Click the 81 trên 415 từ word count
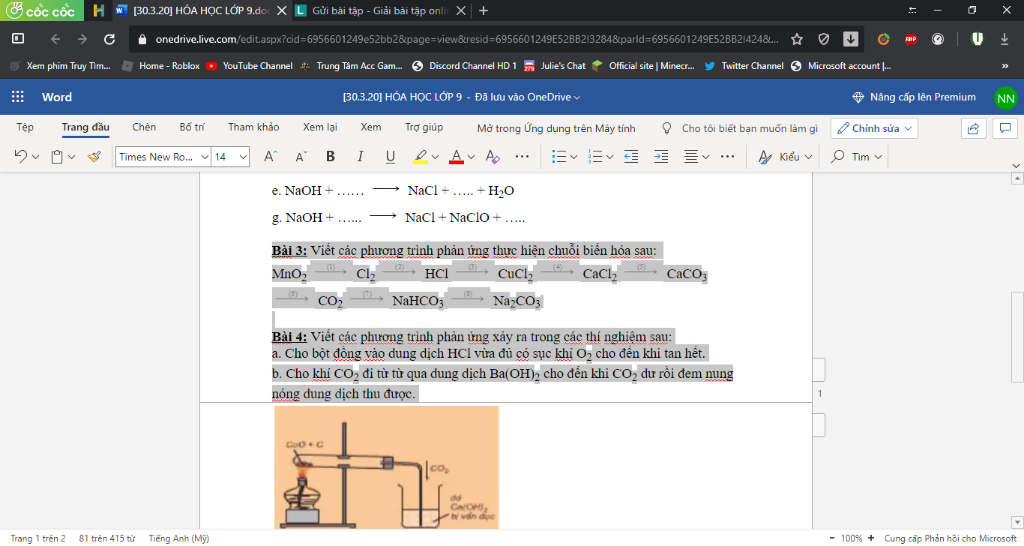 click(107, 538)
